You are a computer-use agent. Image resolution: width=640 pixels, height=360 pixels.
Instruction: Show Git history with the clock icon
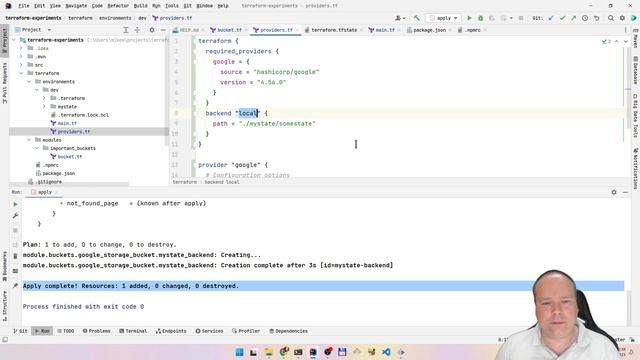coord(585,18)
